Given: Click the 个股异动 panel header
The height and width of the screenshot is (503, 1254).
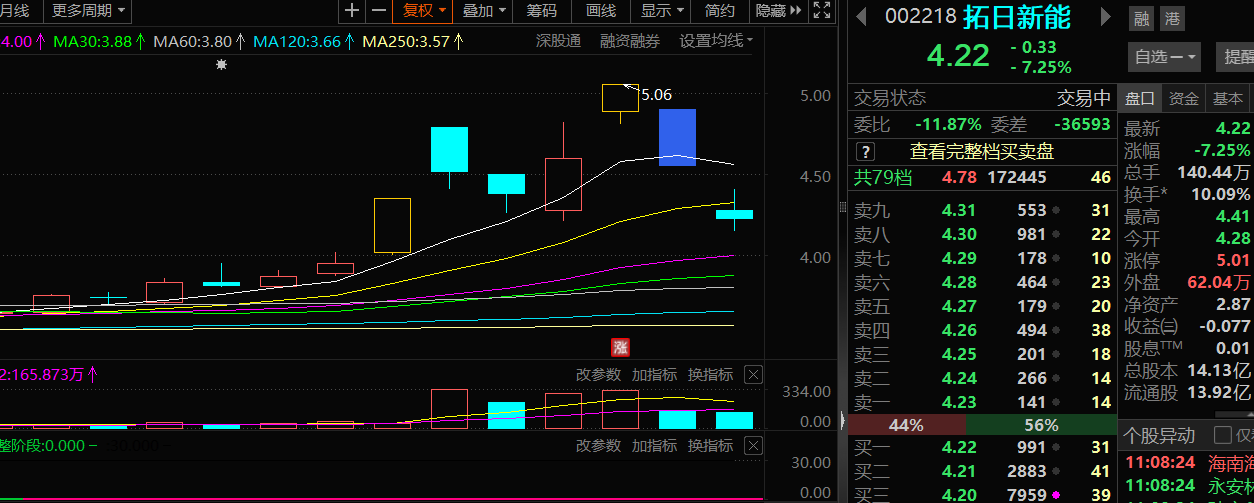Looking at the screenshot, I should click(x=1160, y=435).
